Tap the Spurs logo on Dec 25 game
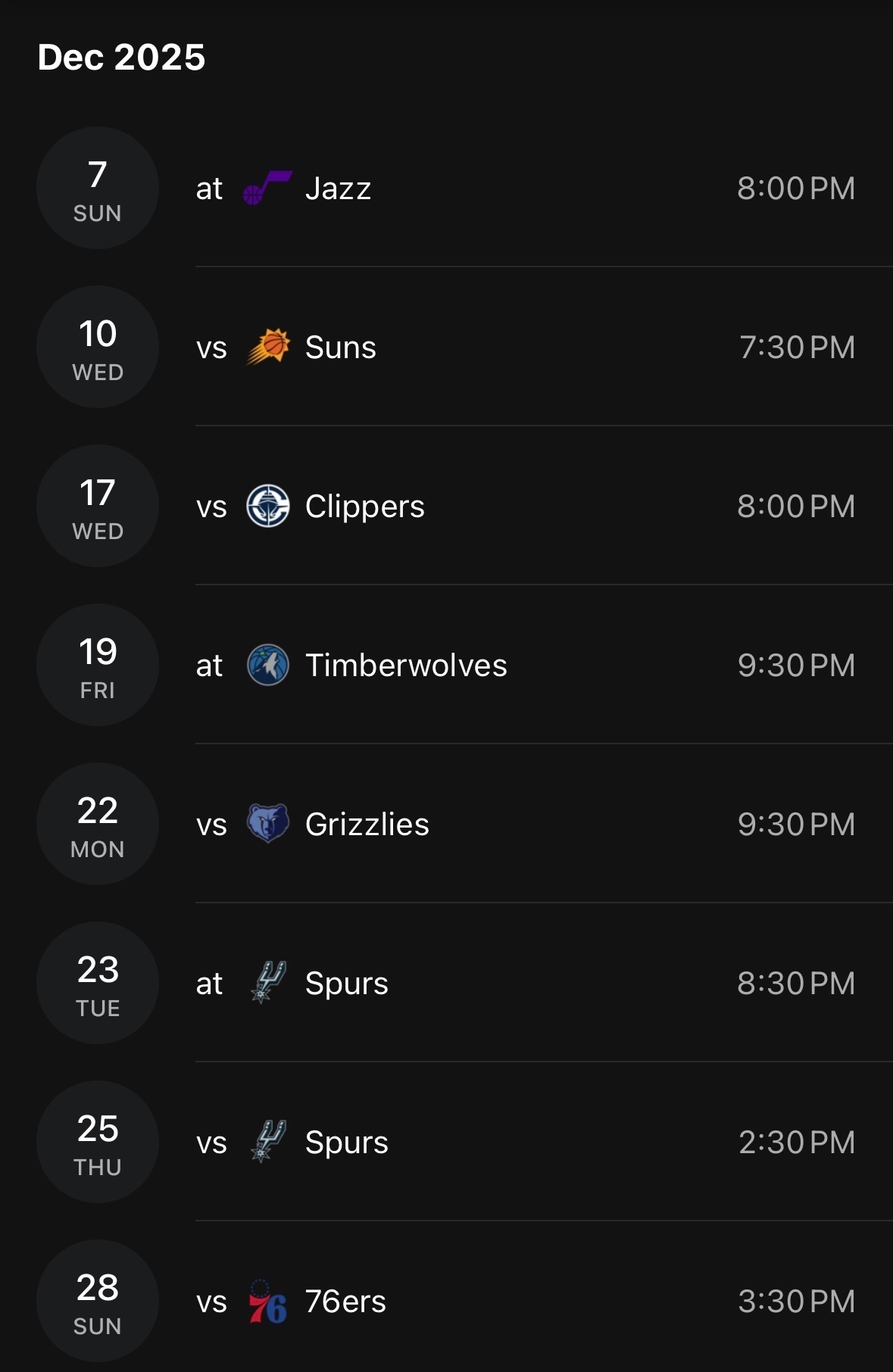 (267, 1142)
